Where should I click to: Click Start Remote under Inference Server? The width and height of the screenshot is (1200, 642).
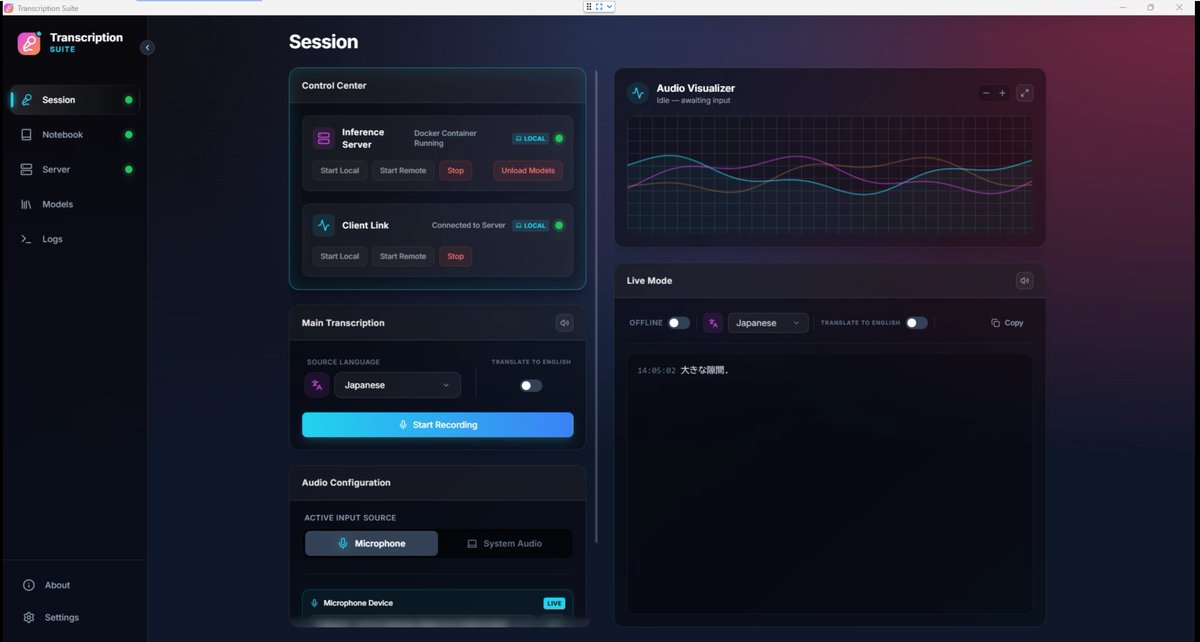403,171
